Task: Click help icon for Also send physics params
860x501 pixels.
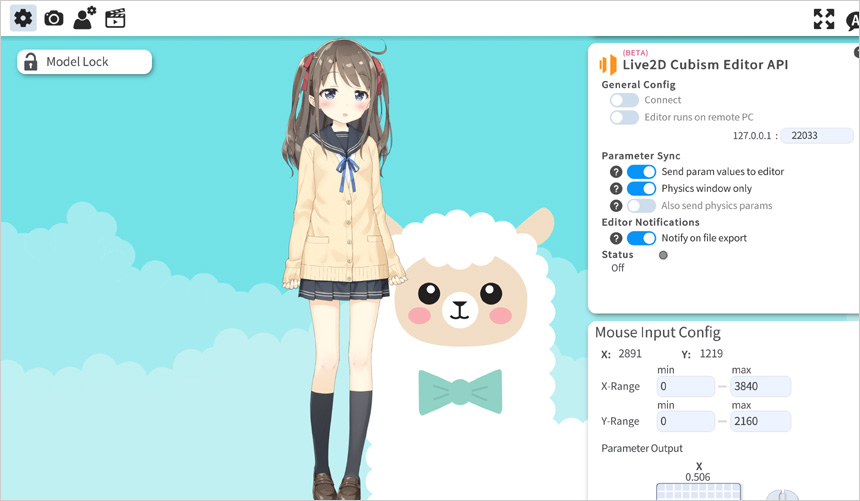Action: tap(616, 206)
